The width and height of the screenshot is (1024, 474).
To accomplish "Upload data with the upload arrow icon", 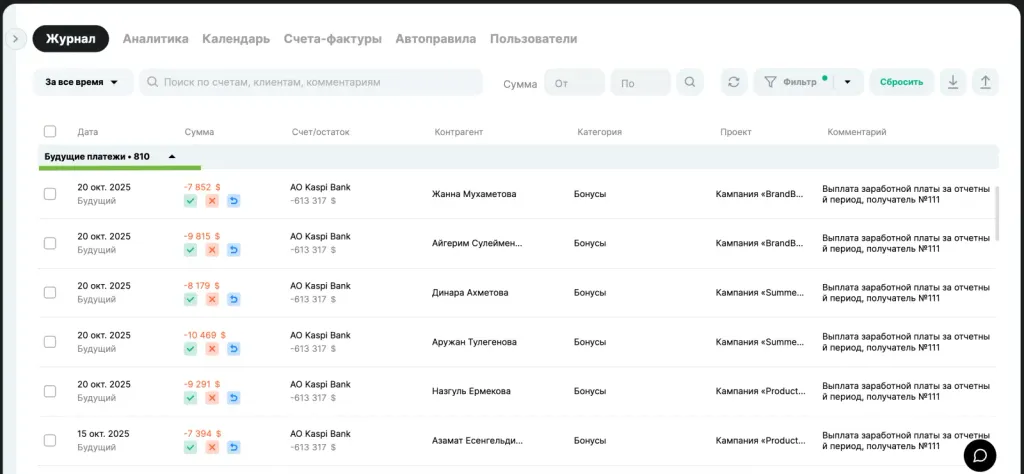I will point(985,82).
